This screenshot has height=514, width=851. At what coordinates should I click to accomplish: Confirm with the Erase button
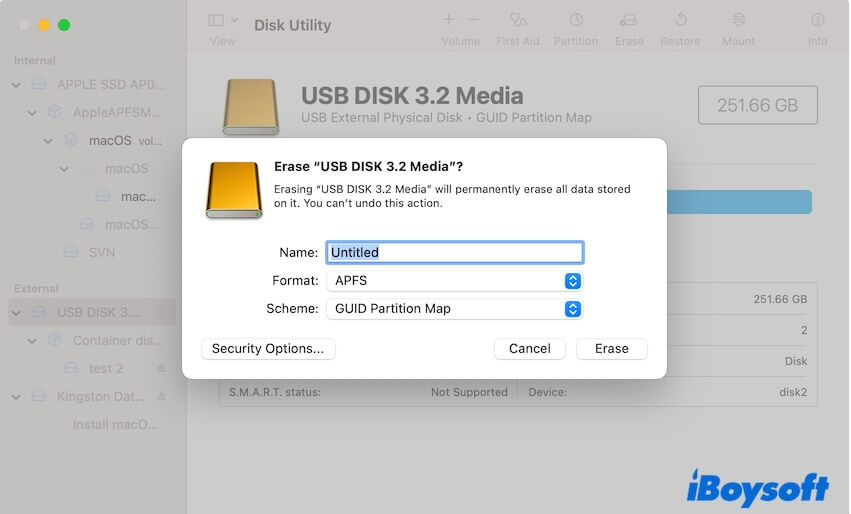(611, 349)
